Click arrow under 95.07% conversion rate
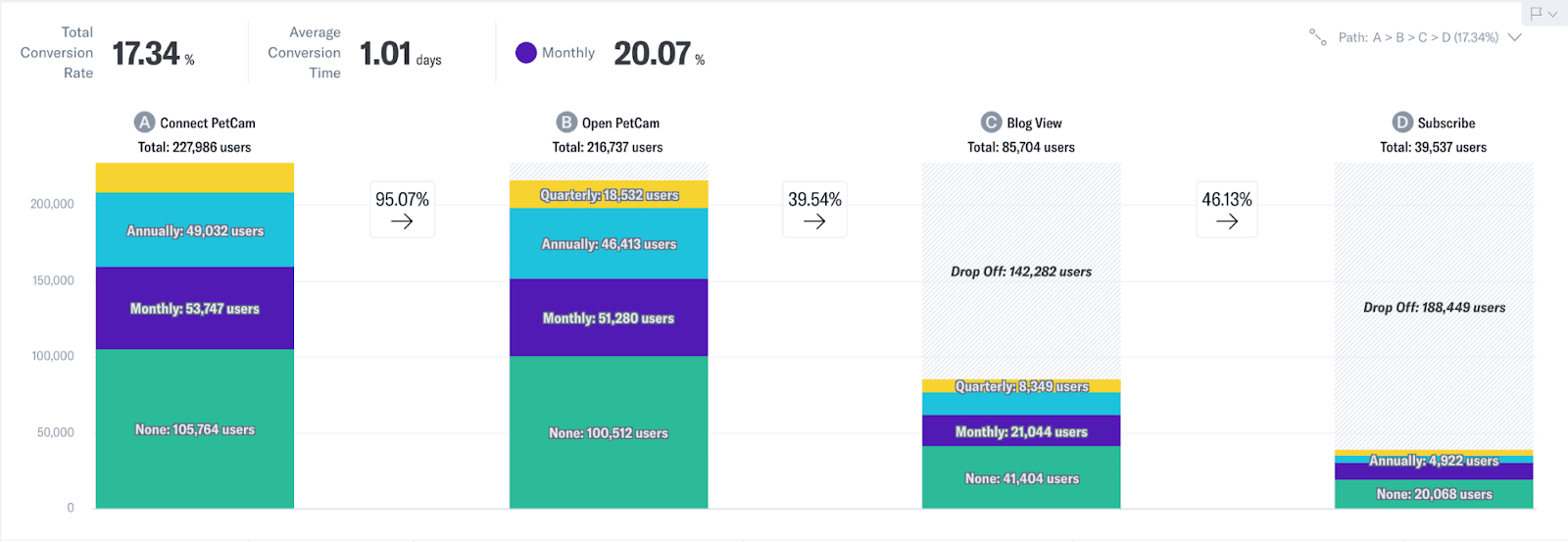 [x=402, y=222]
